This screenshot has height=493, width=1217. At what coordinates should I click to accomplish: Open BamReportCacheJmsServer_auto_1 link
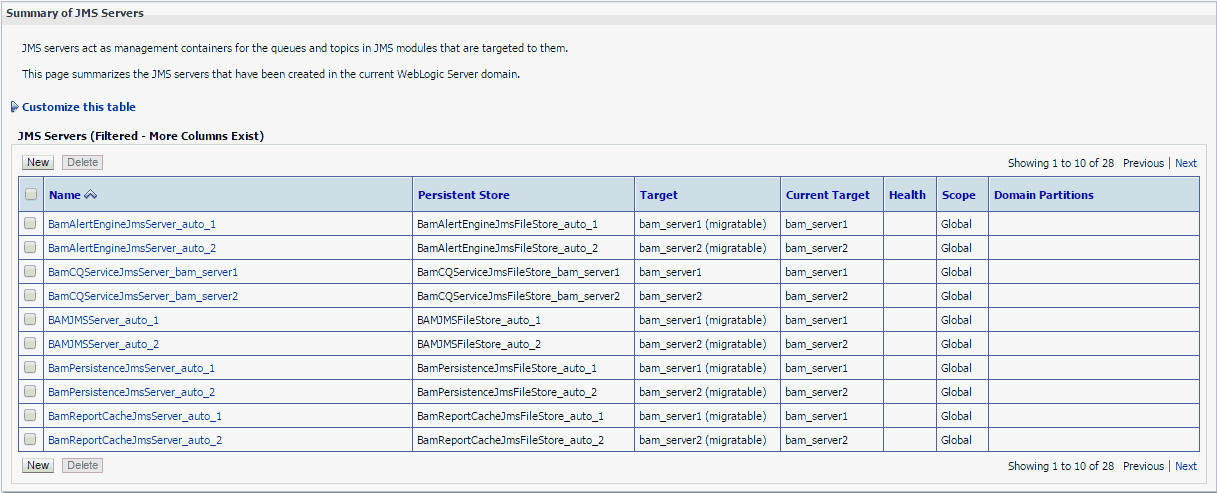pos(135,416)
